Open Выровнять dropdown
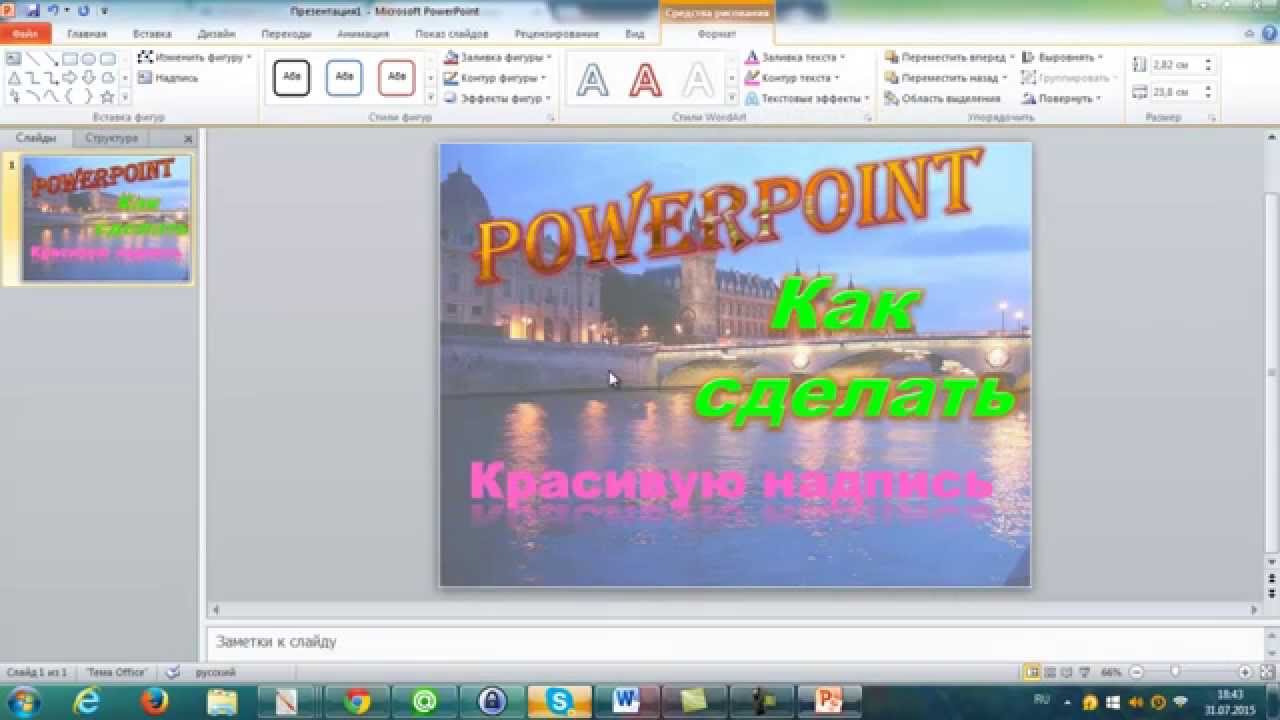 pos(1063,58)
